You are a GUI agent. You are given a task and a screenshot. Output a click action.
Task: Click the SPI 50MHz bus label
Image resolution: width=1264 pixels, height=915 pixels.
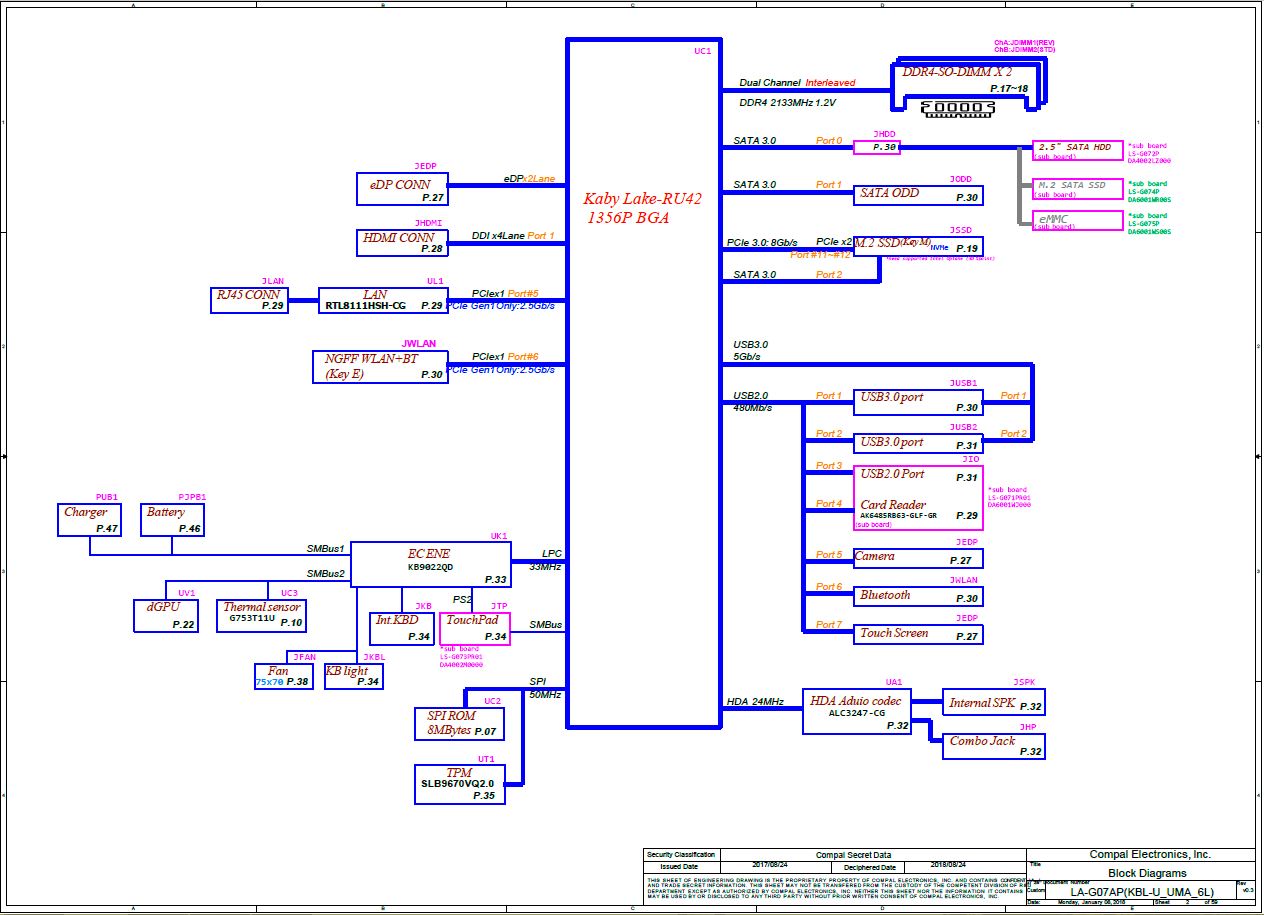point(546,687)
